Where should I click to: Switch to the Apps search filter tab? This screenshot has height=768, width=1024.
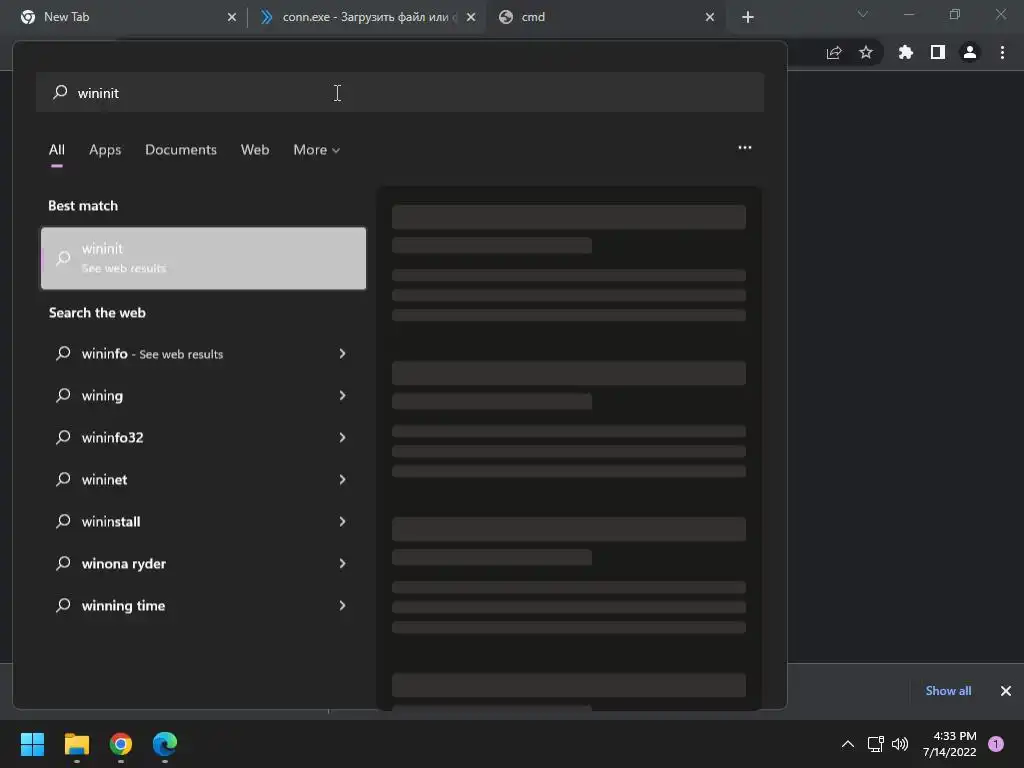[x=105, y=150]
